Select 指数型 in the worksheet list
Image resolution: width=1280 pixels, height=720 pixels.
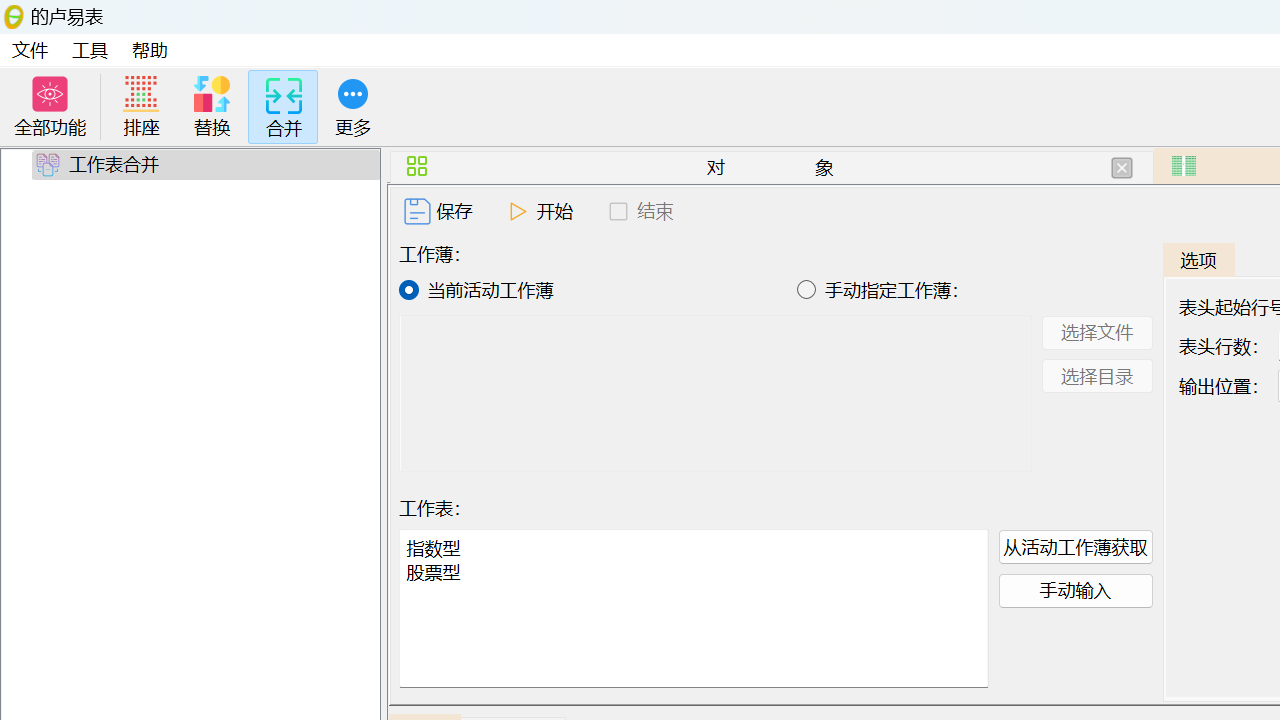pos(433,548)
